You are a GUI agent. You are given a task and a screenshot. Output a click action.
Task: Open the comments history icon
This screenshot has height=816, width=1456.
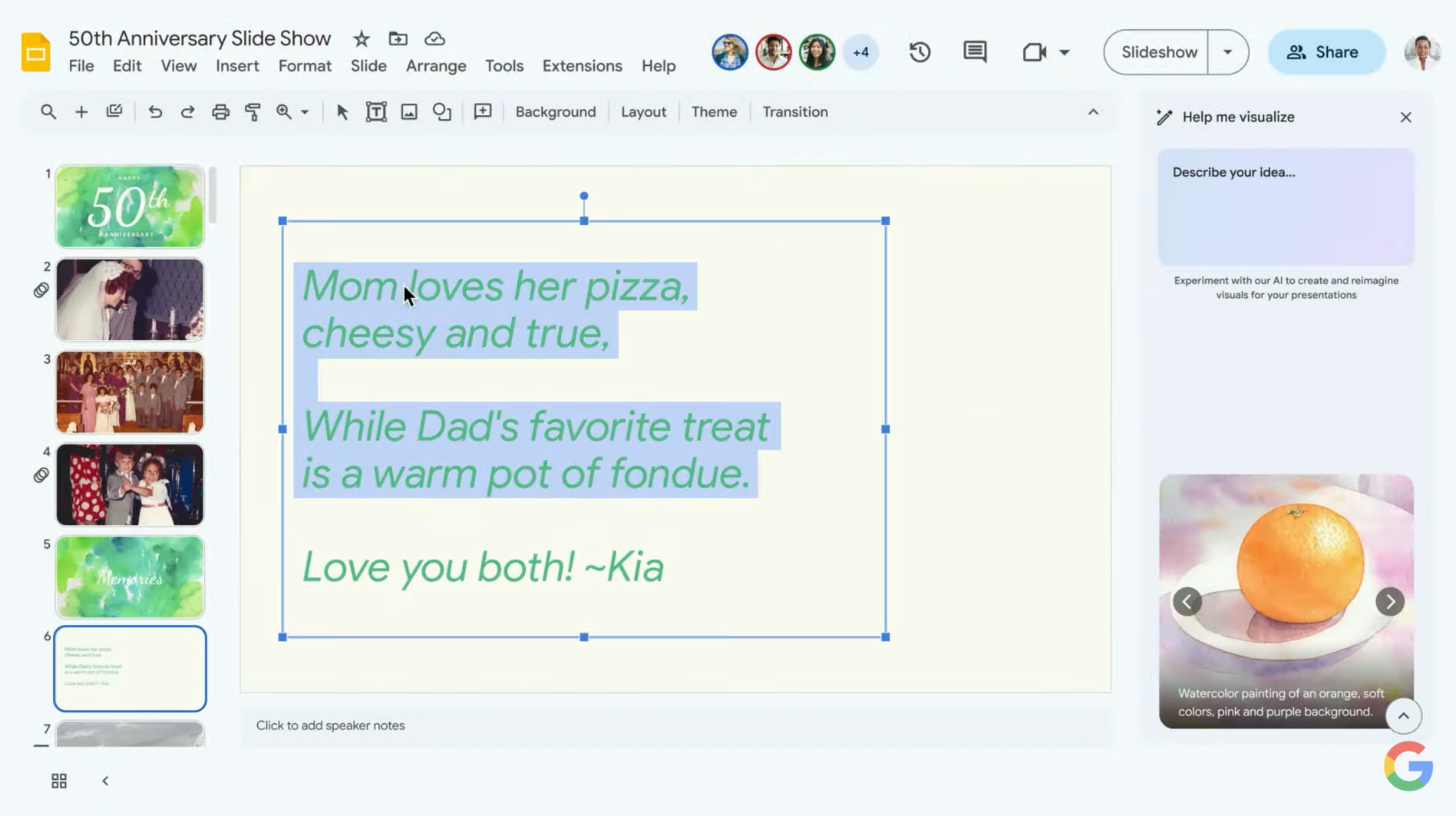click(x=975, y=52)
